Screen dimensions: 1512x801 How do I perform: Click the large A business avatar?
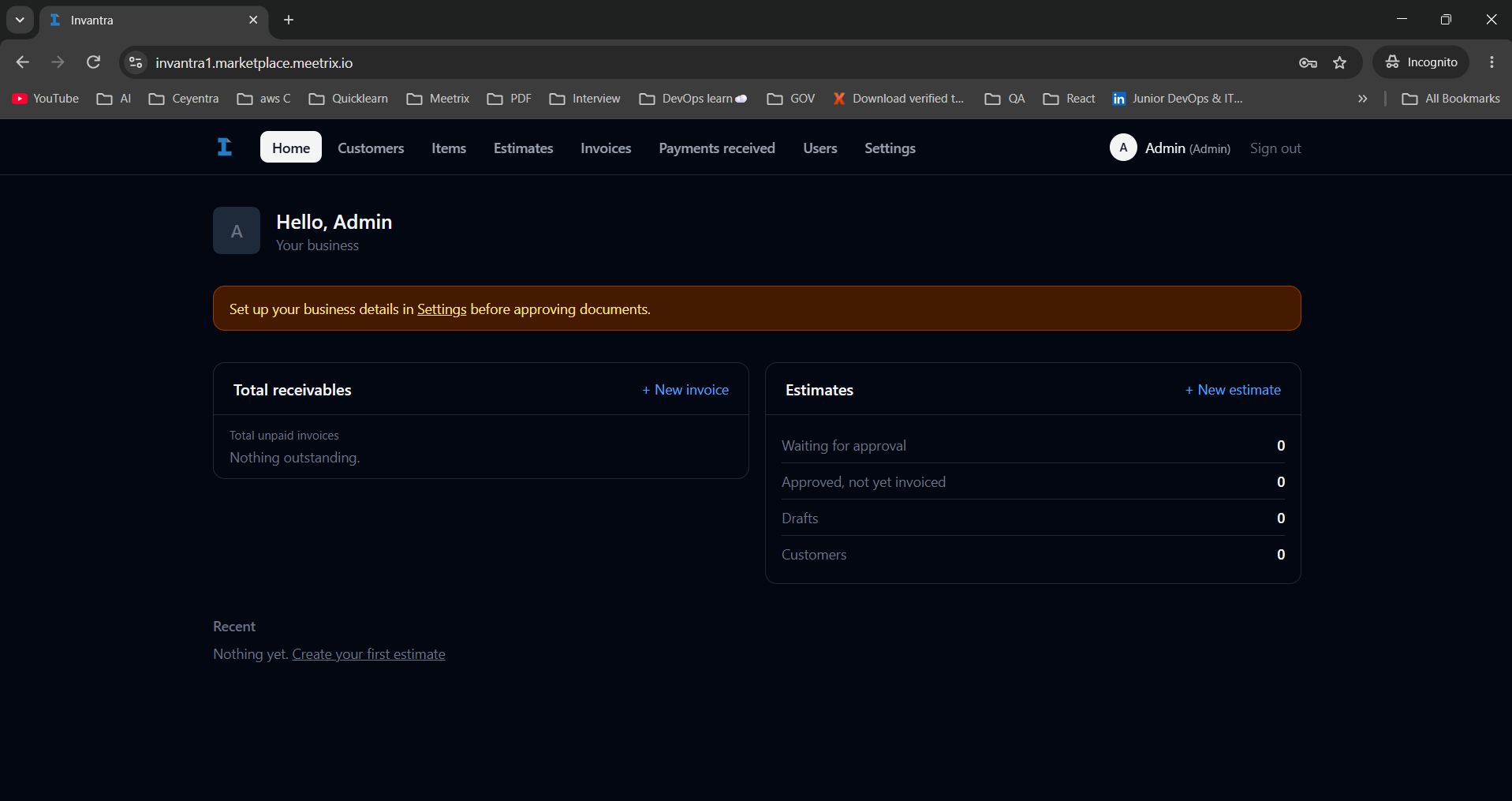[237, 230]
